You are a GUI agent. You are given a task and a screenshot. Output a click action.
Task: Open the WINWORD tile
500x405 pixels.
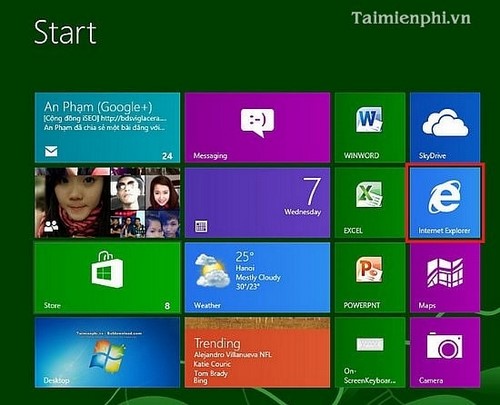tap(370, 128)
